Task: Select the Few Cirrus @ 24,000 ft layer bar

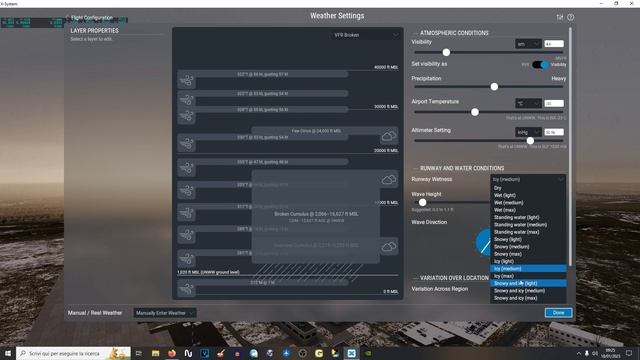Action: (316, 131)
